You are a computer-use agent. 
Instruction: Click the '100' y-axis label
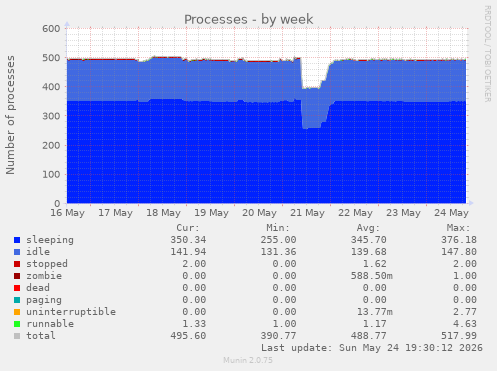pyautogui.click(x=51, y=174)
